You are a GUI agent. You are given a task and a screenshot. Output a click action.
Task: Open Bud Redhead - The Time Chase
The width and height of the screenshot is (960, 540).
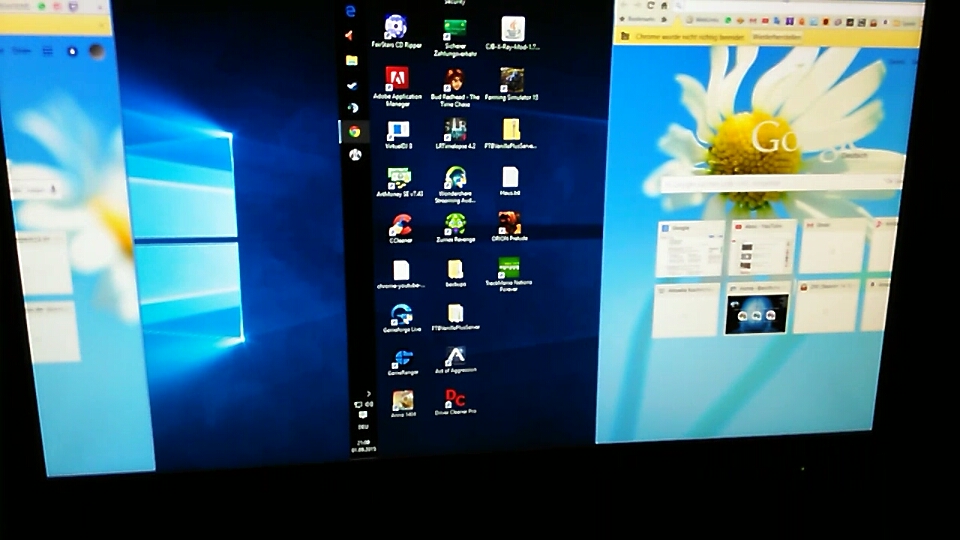(x=454, y=88)
